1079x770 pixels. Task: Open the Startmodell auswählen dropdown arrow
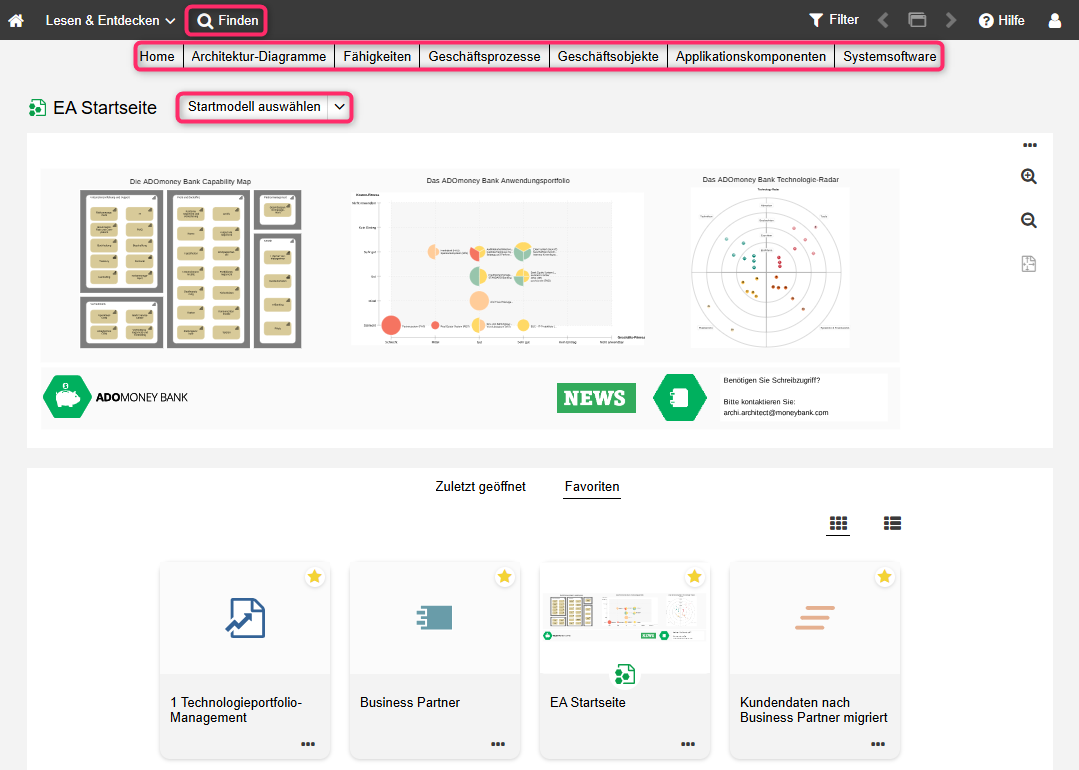coord(340,107)
